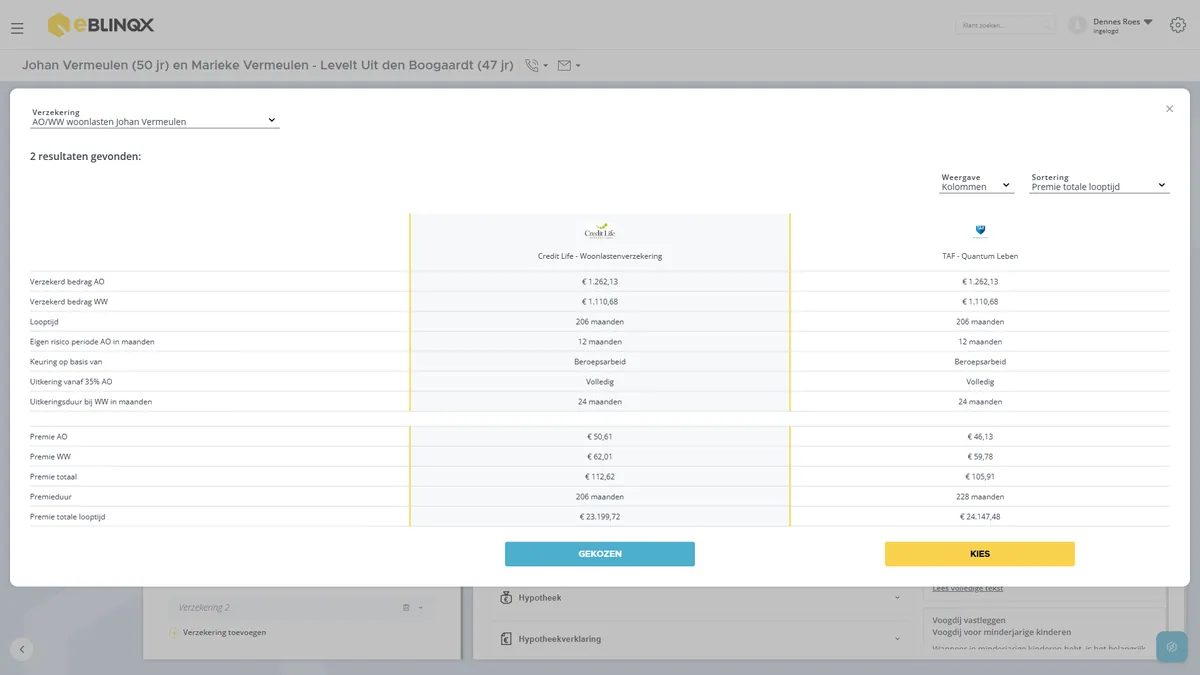Open the phone contact options
Viewport: 1200px width, 675px height.
tap(537, 66)
